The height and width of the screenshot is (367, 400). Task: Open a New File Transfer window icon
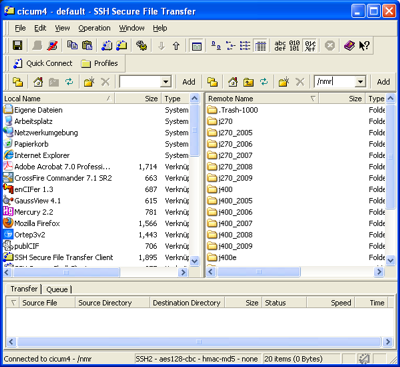point(122,45)
